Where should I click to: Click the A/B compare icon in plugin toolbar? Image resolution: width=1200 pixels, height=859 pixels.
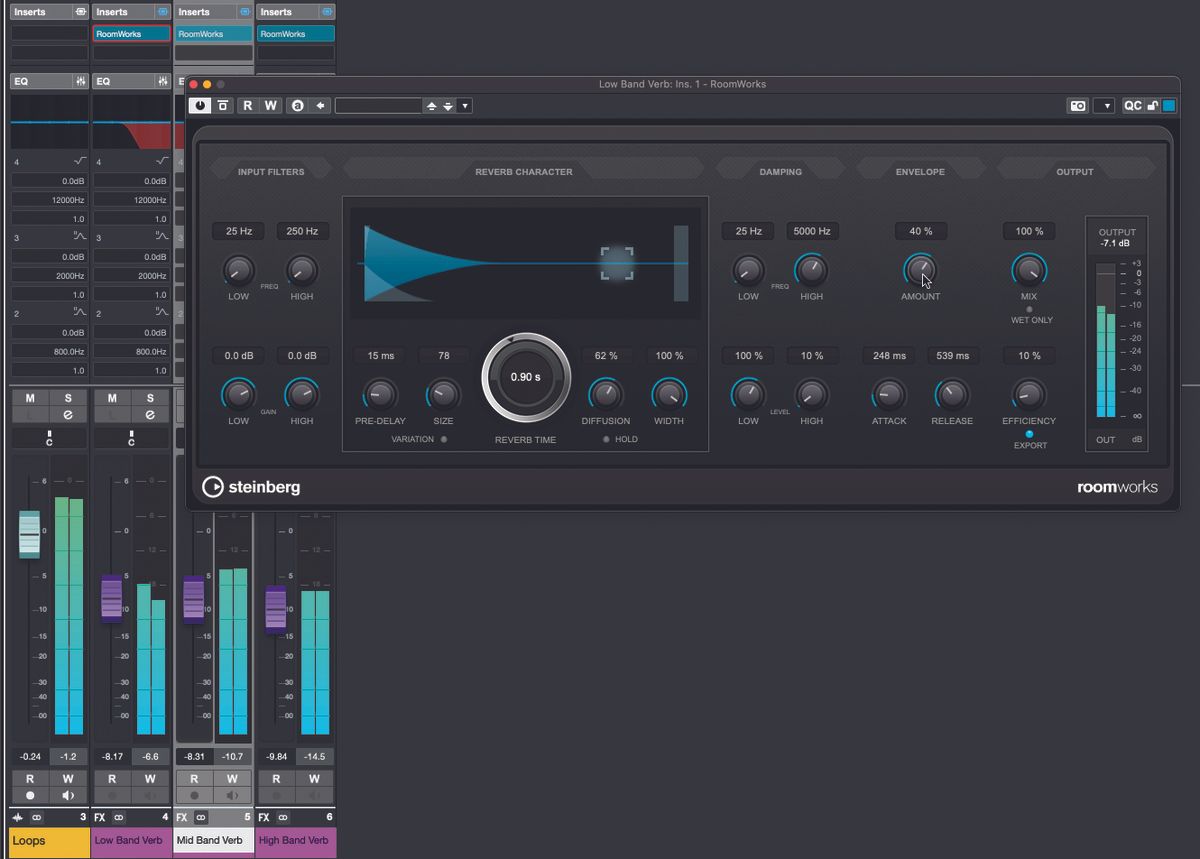(x=297, y=105)
